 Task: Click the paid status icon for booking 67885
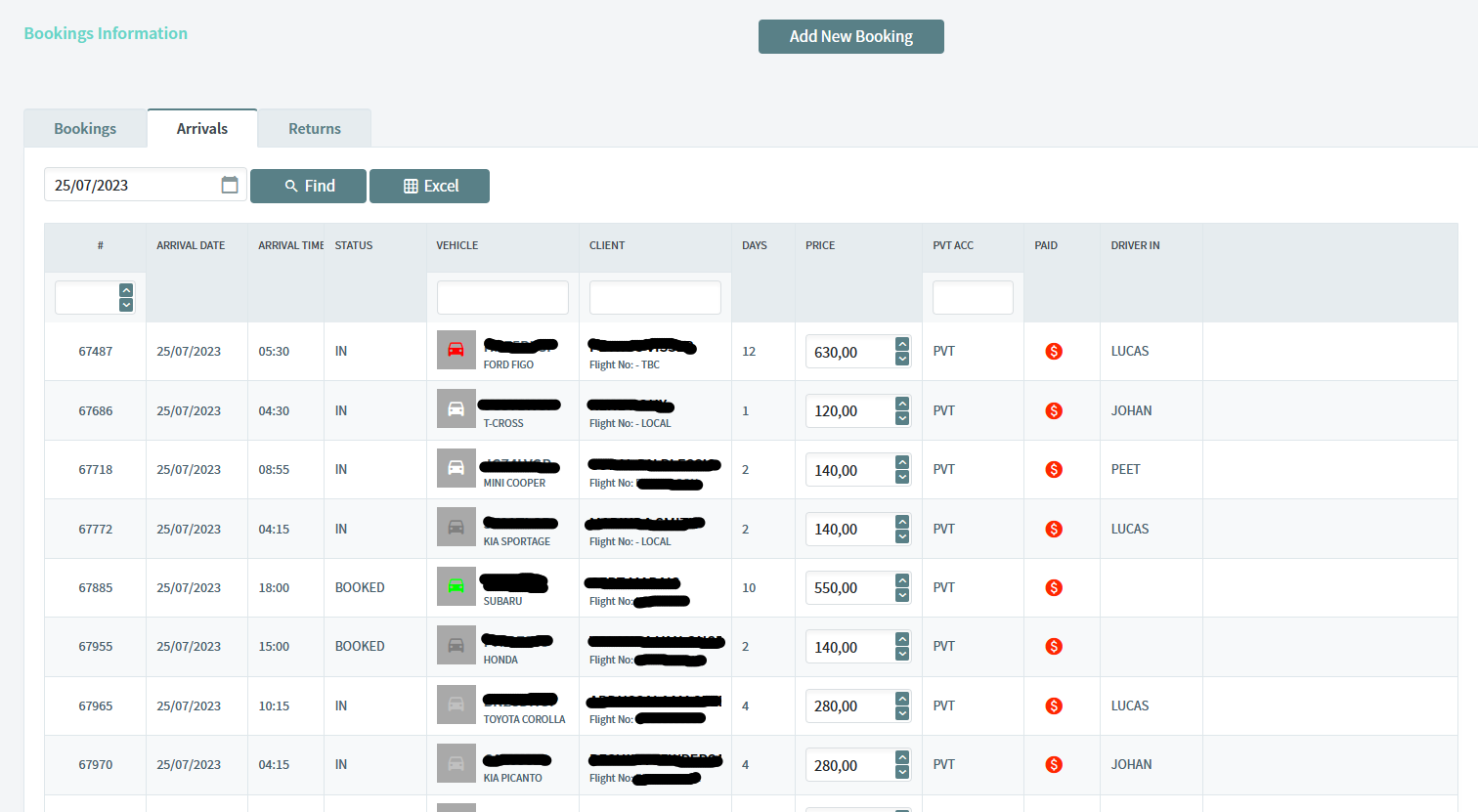[x=1054, y=588]
